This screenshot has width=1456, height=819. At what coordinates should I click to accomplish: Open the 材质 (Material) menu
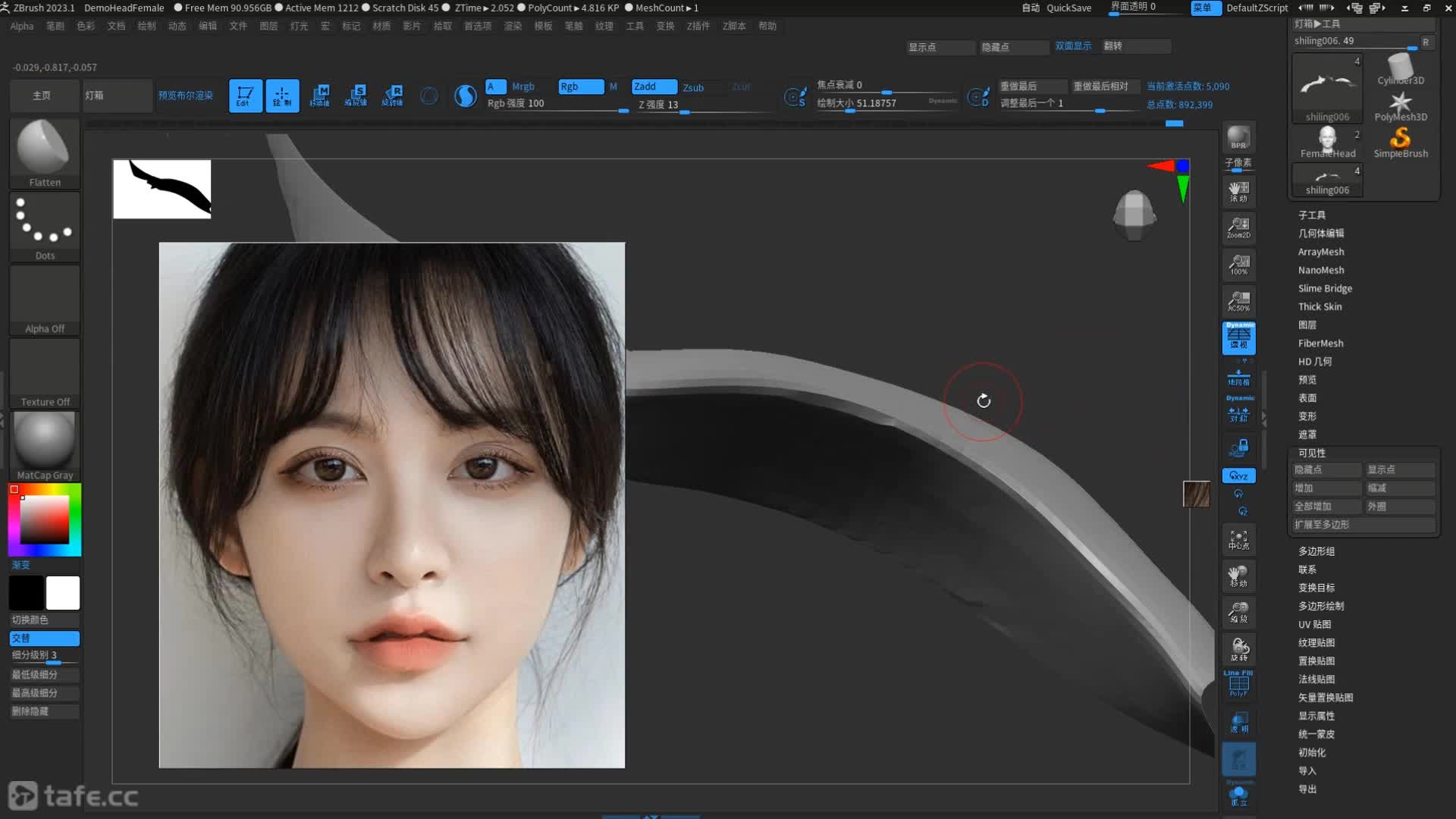coord(381,26)
